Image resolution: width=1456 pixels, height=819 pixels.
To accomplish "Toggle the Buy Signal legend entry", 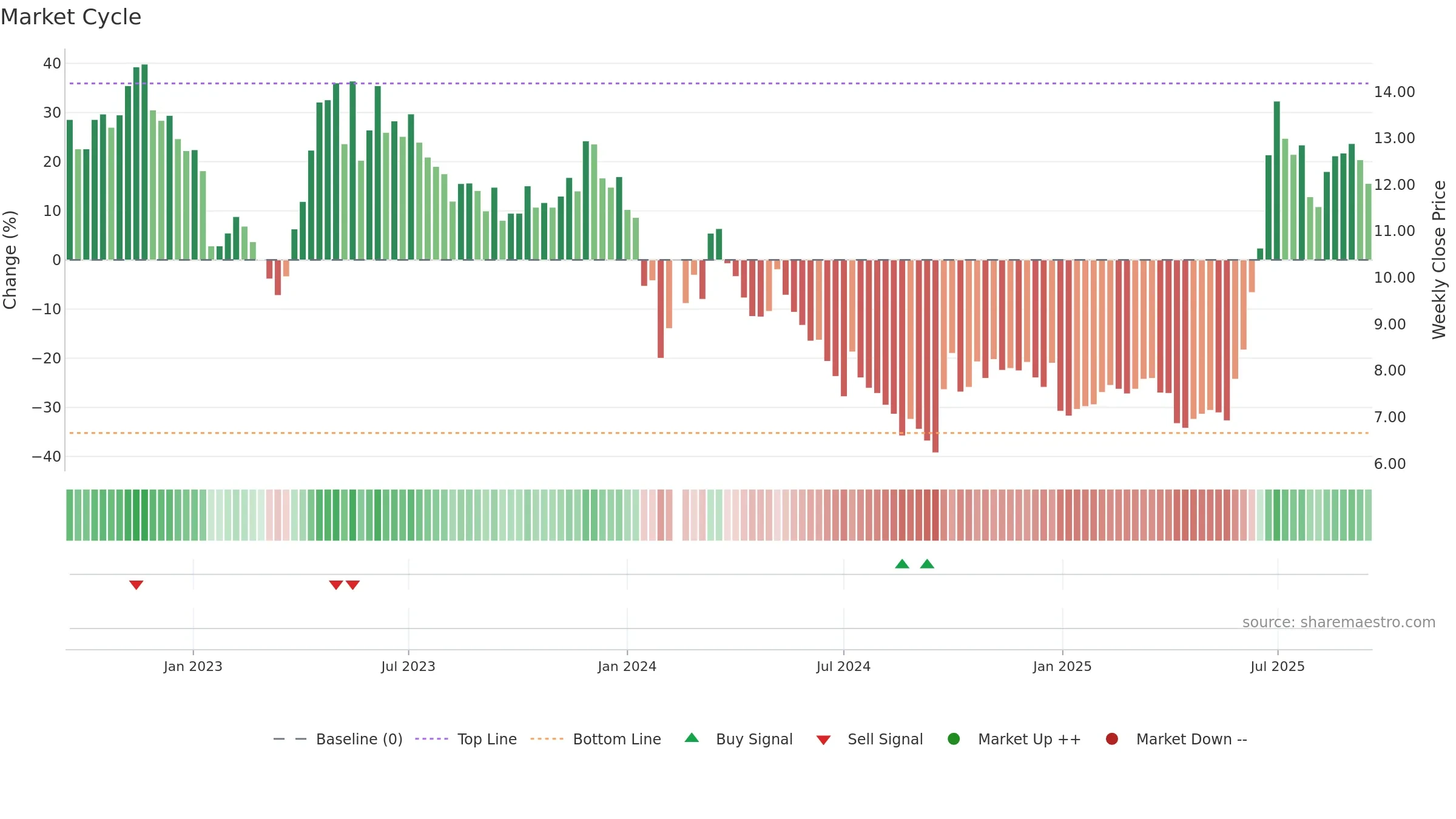I will (x=738, y=739).
